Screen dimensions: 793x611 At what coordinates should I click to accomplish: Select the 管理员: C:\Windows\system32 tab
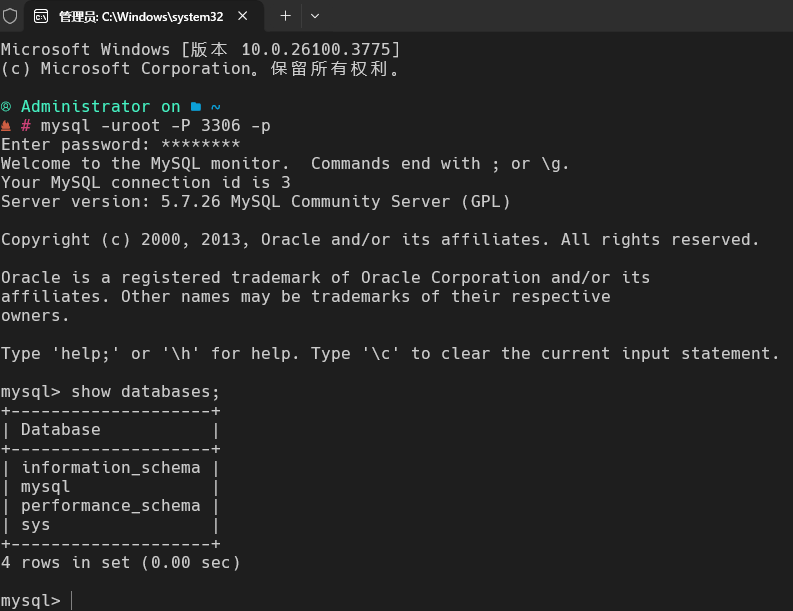pyautogui.click(x=140, y=16)
